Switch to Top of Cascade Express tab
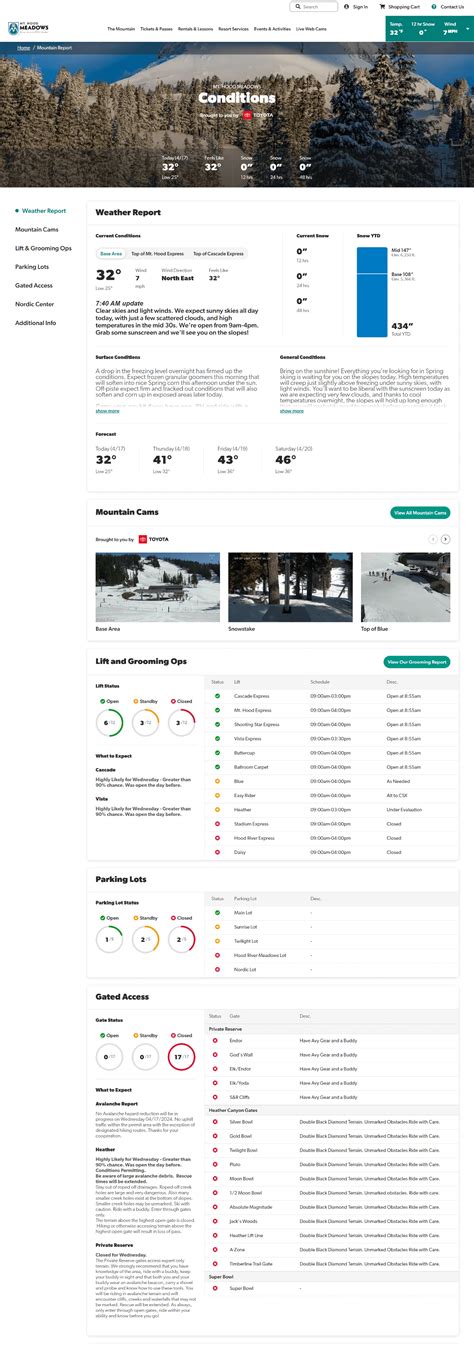The image size is (474, 1346). click(216, 254)
